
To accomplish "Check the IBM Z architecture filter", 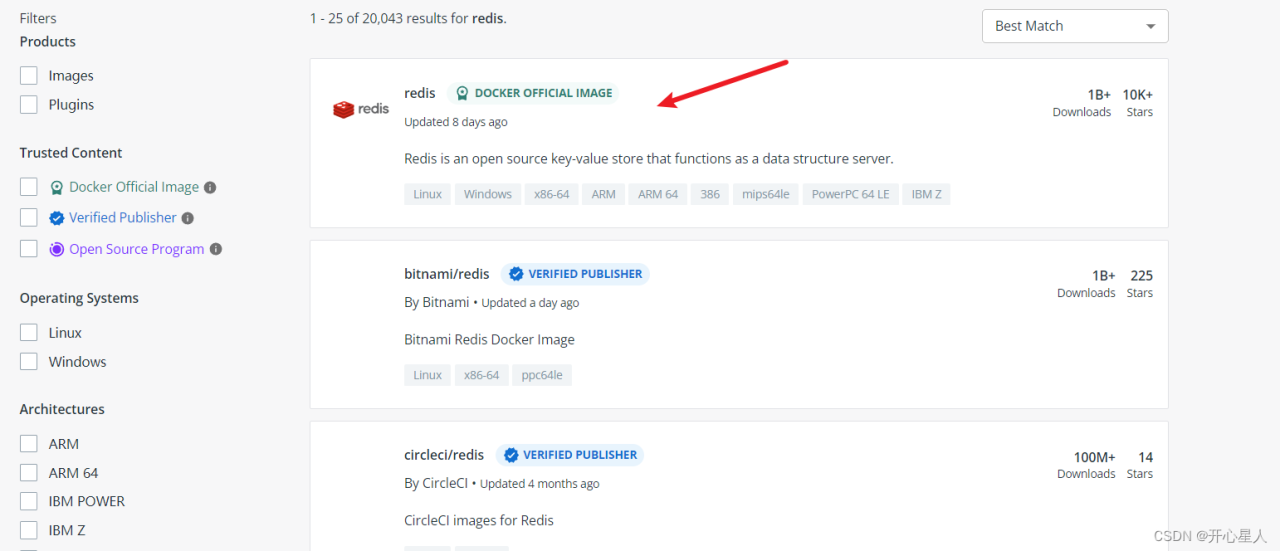I will coord(29,531).
